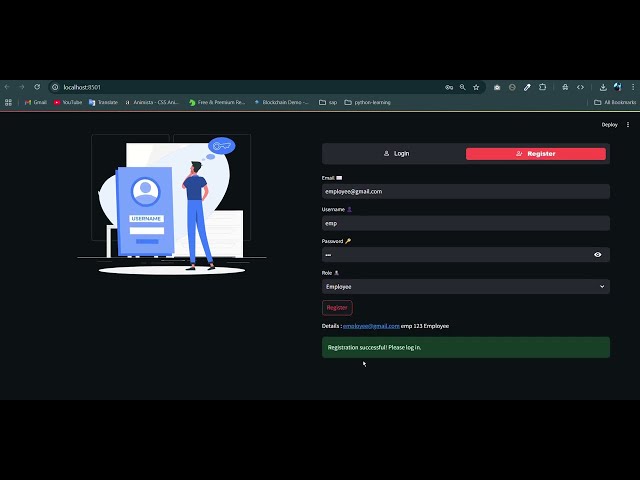Screen dimensions: 640x480
Task: Open the employee@gmail.com details link
Action: (x=371, y=326)
